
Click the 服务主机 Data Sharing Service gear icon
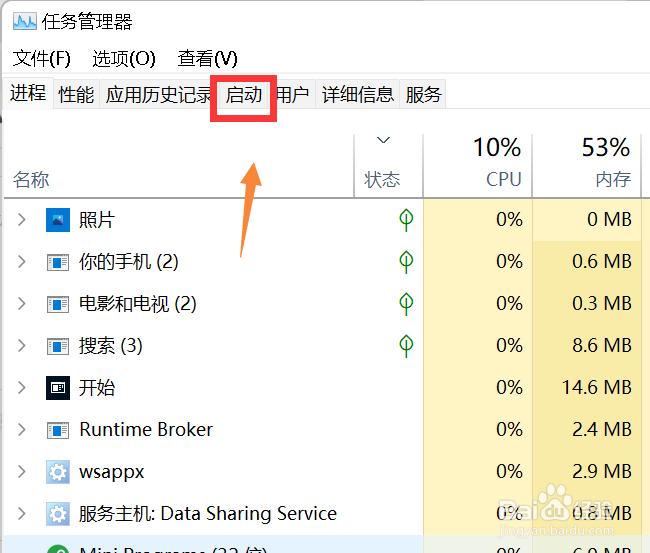pos(58,514)
